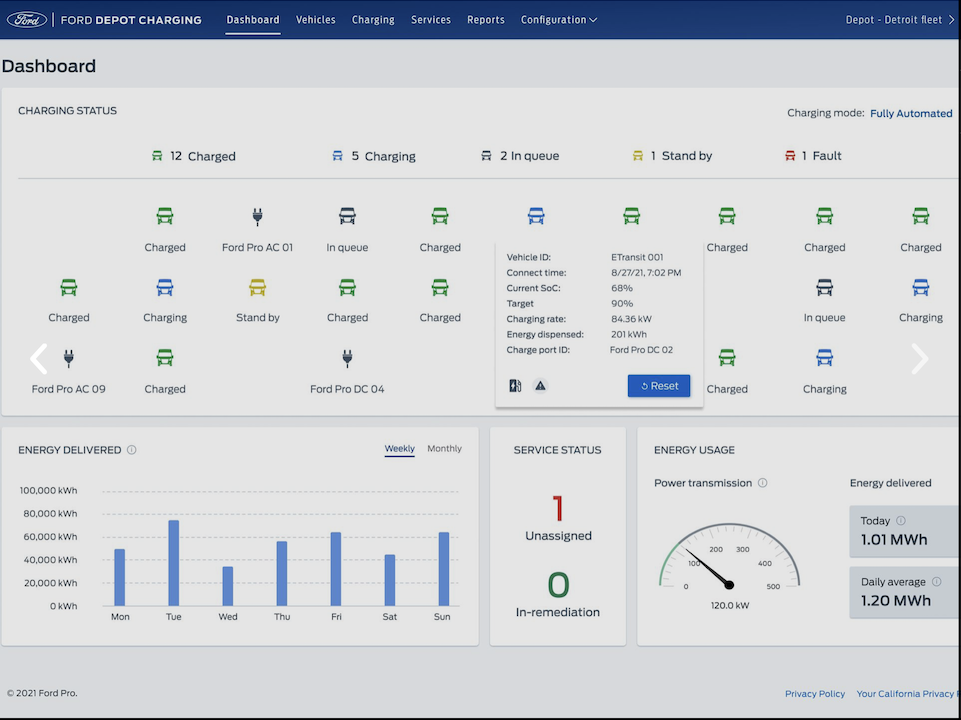Viewport: 961px width, 720px height.
Task: Expand the Configuration menu
Action: (x=558, y=20)
